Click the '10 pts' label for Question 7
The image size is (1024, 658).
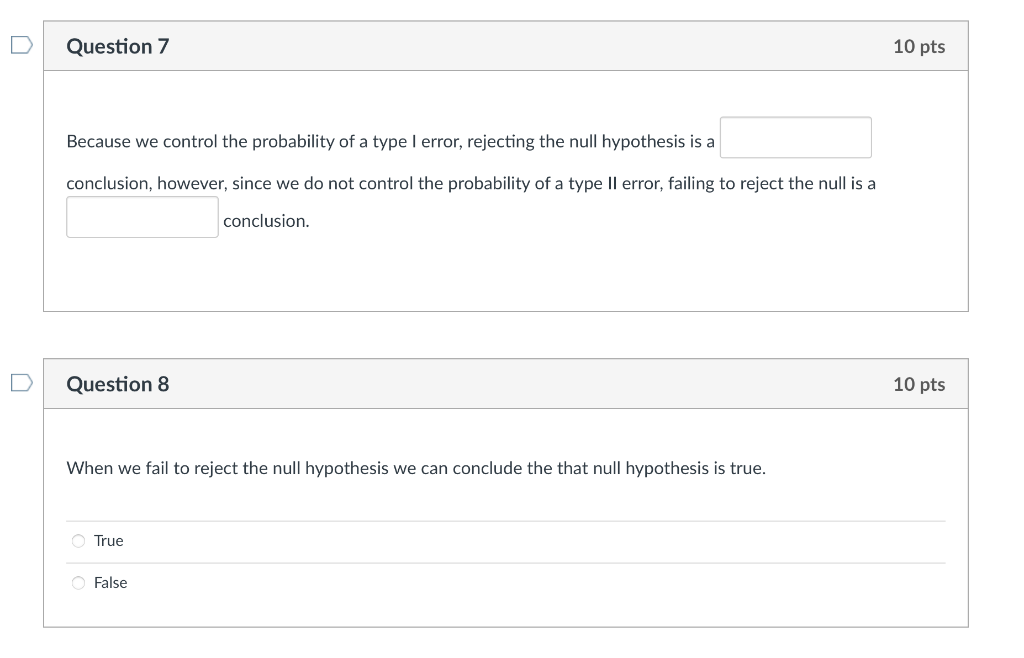click(x=920, y=45)
